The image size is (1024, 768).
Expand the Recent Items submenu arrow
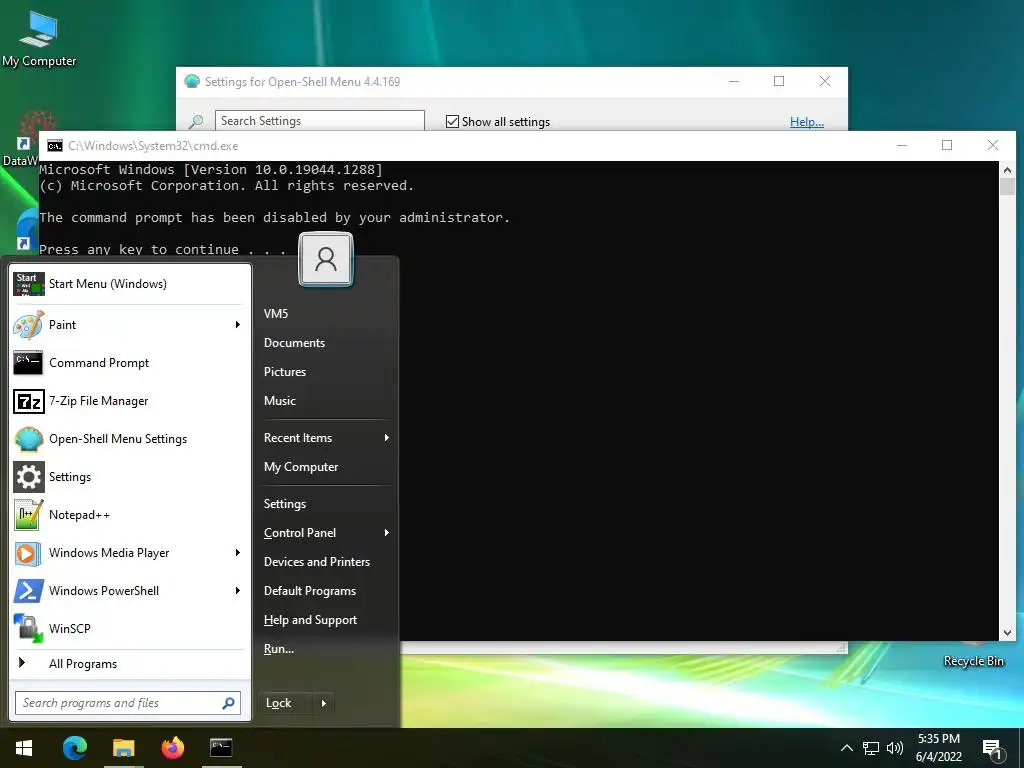(387, 438)
